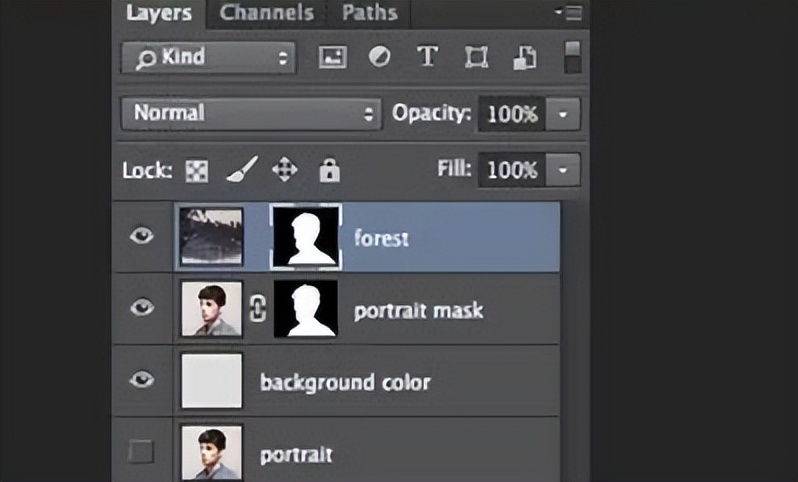Select the forest layer mask thumbnail
Screen dimensions: 798x482
[x=306, y=237]
